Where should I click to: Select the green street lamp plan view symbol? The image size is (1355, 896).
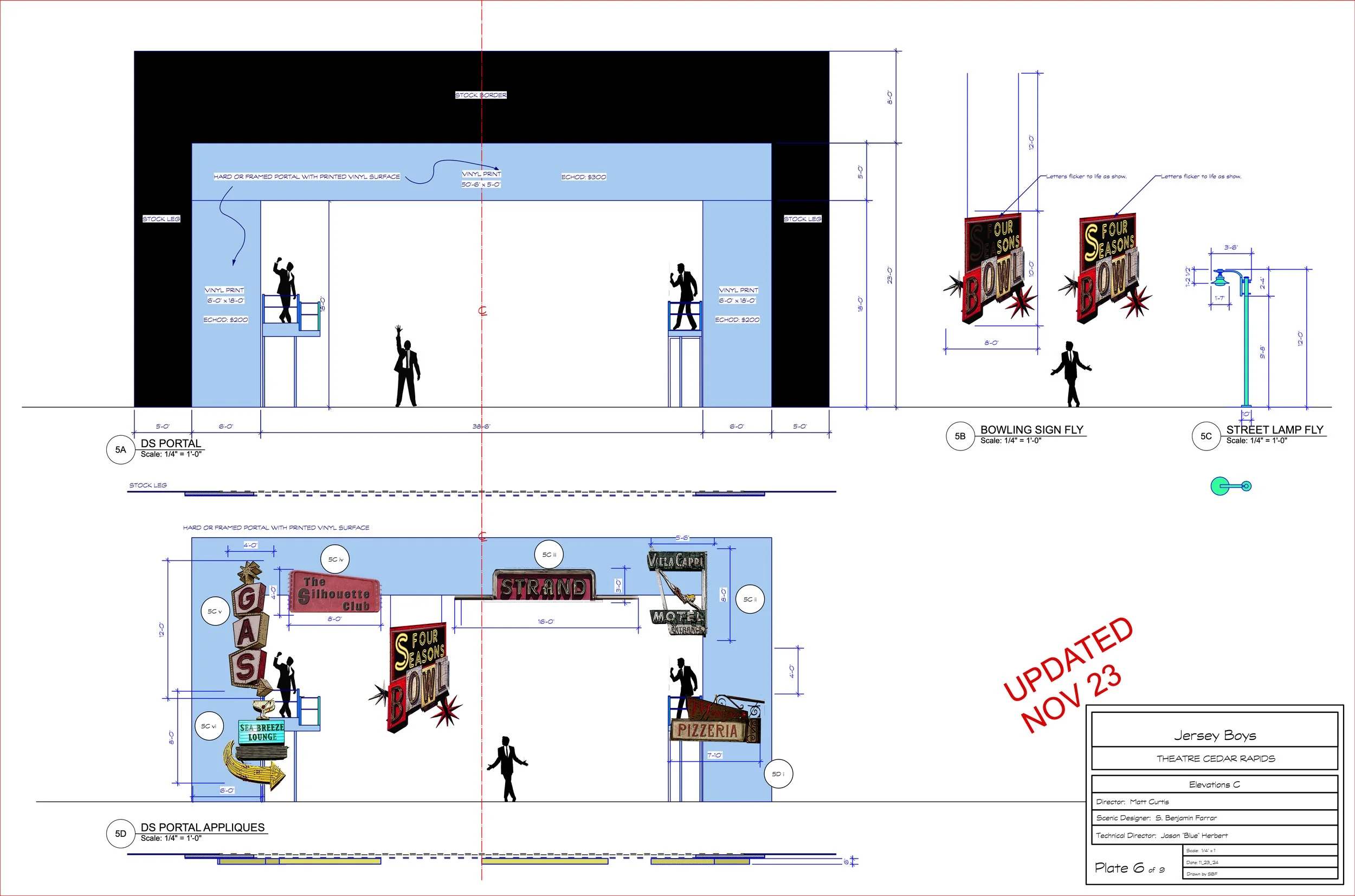[1231, 486]
